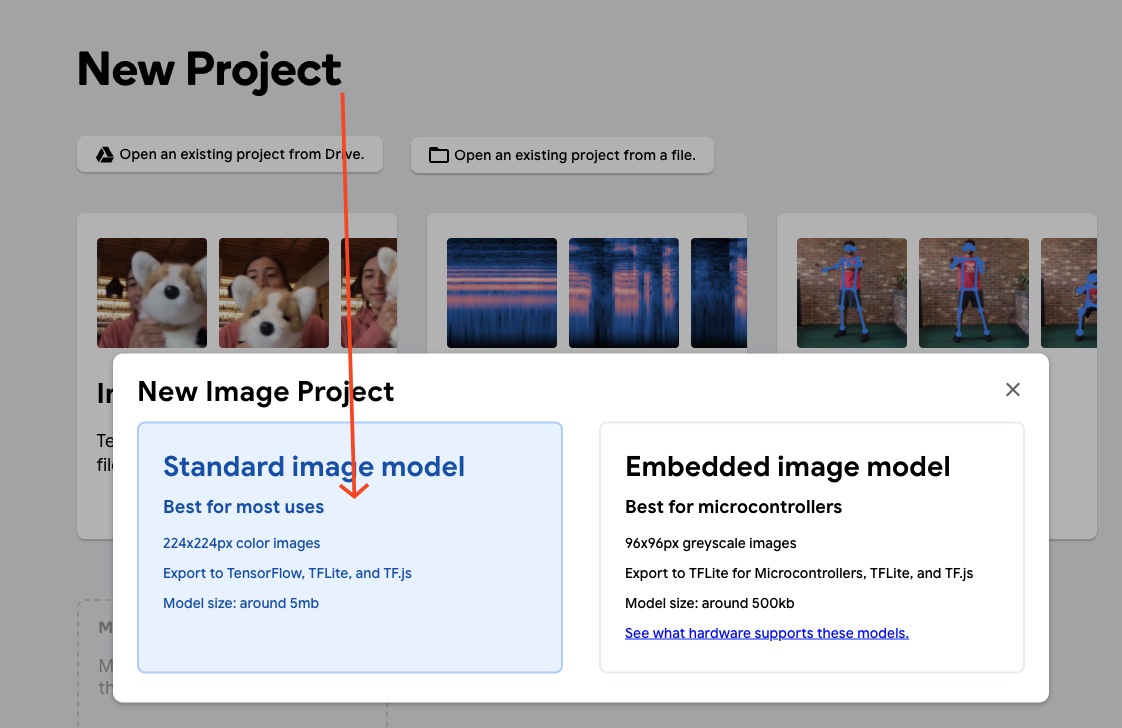The height and width of the screenshot is (728, 1122).
Task: Click 'Best for microcontrollers' text
Action: 733,507
